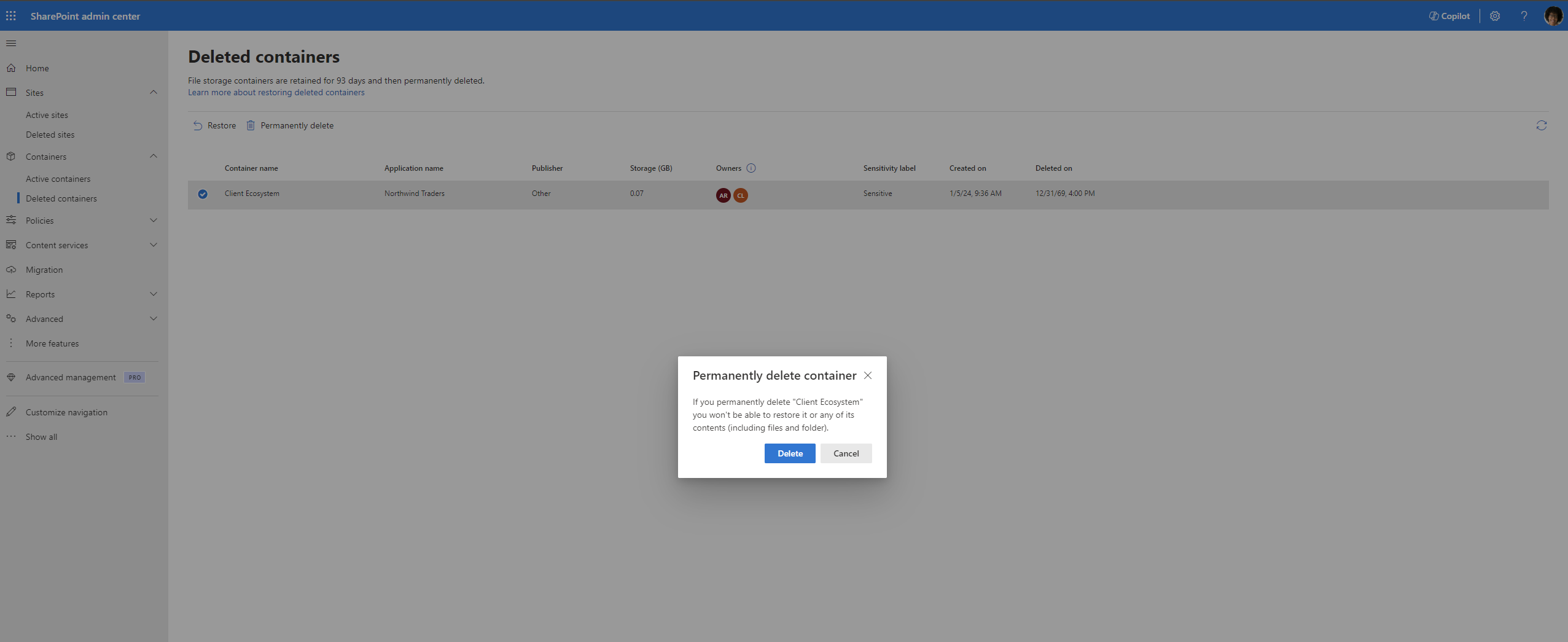Click the Created on column header
1568x642 pixels.
pyautogui.click(x=968, y=168)
